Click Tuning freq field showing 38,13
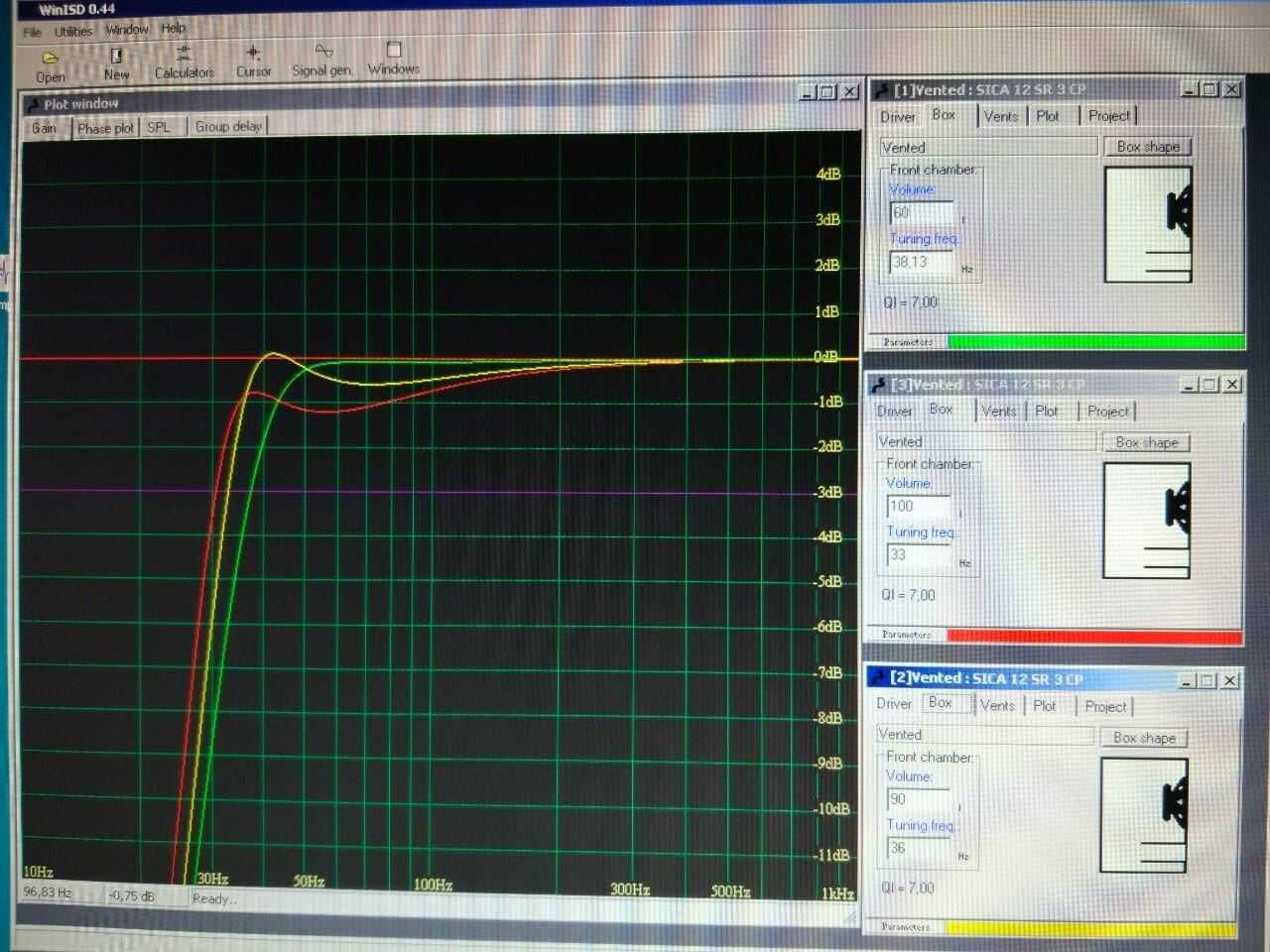Screen dimensions: 1270x952 coord(922,263)
